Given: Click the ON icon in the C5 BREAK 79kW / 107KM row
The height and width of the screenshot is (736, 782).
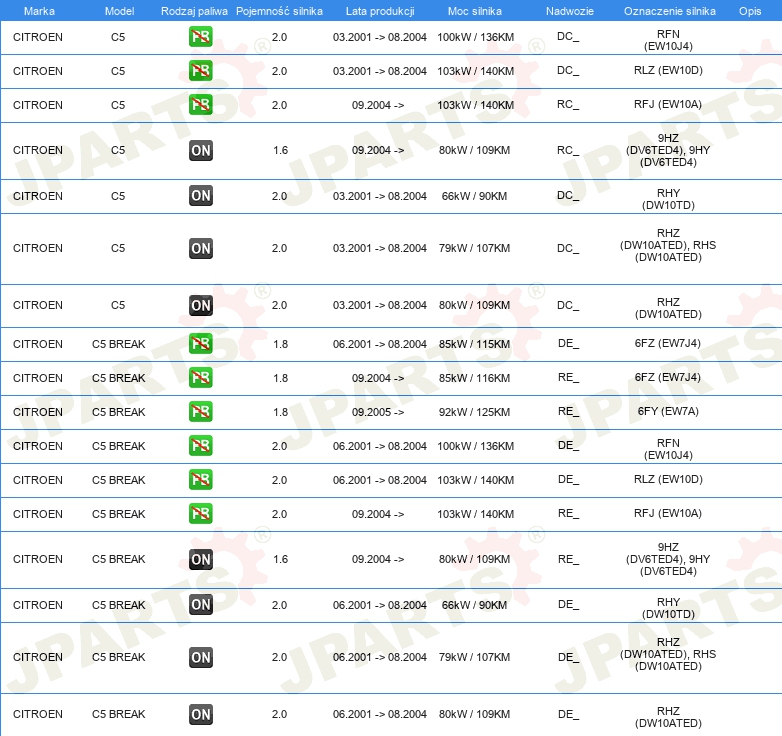Looking at the screenshot, I should (x=200, y=657).
